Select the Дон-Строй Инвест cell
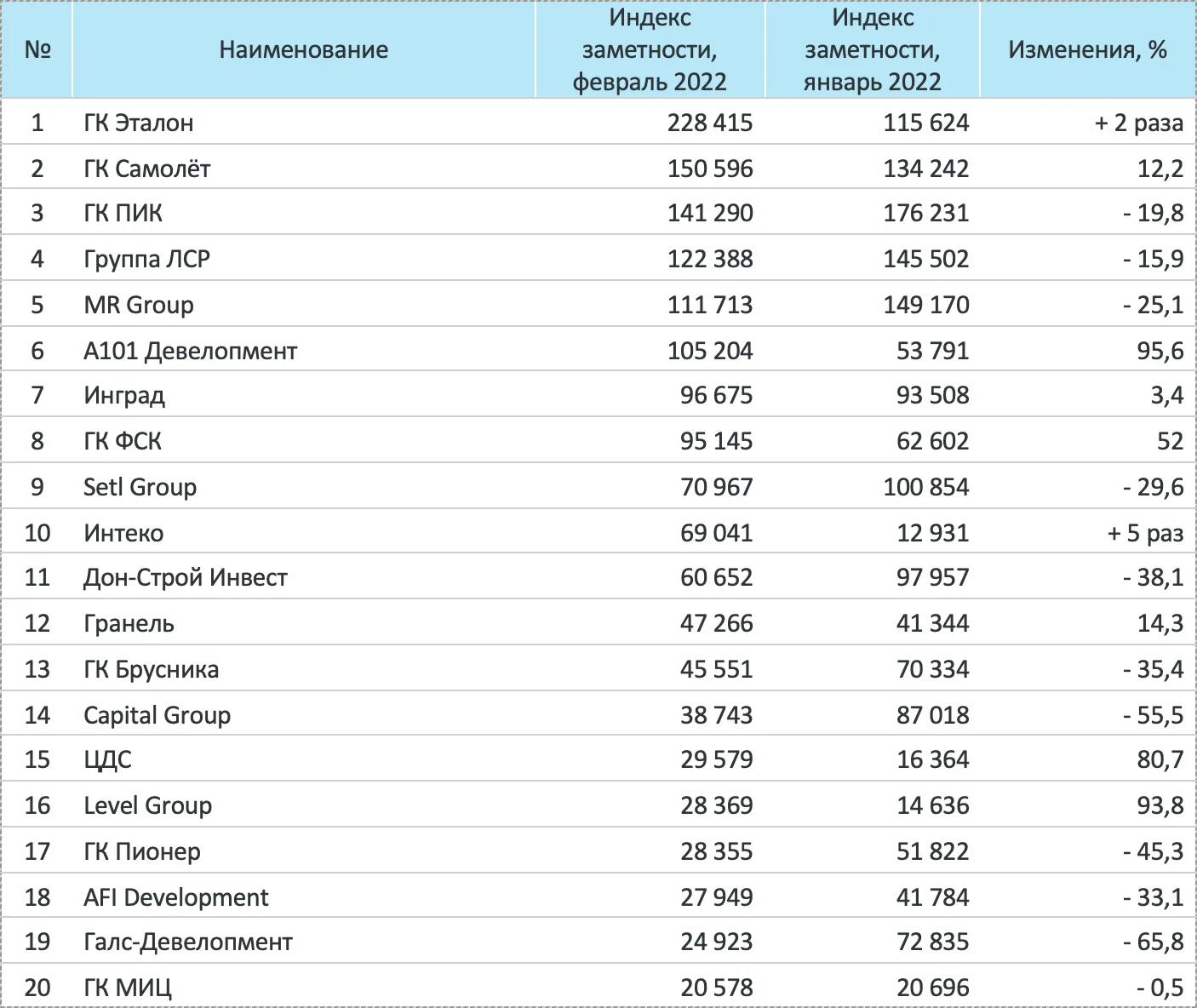Image resolution: width=1197 pixels, height=1008 pixels. click(x=186, y=577)
